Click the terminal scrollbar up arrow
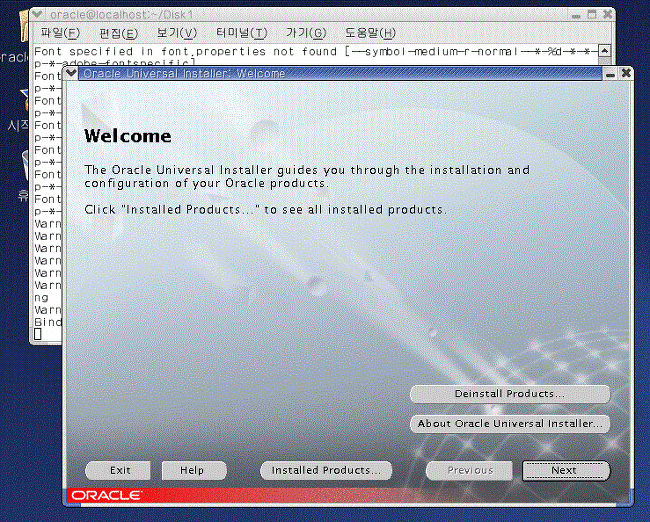Viewport: 650px width, 522px height. 605,51
